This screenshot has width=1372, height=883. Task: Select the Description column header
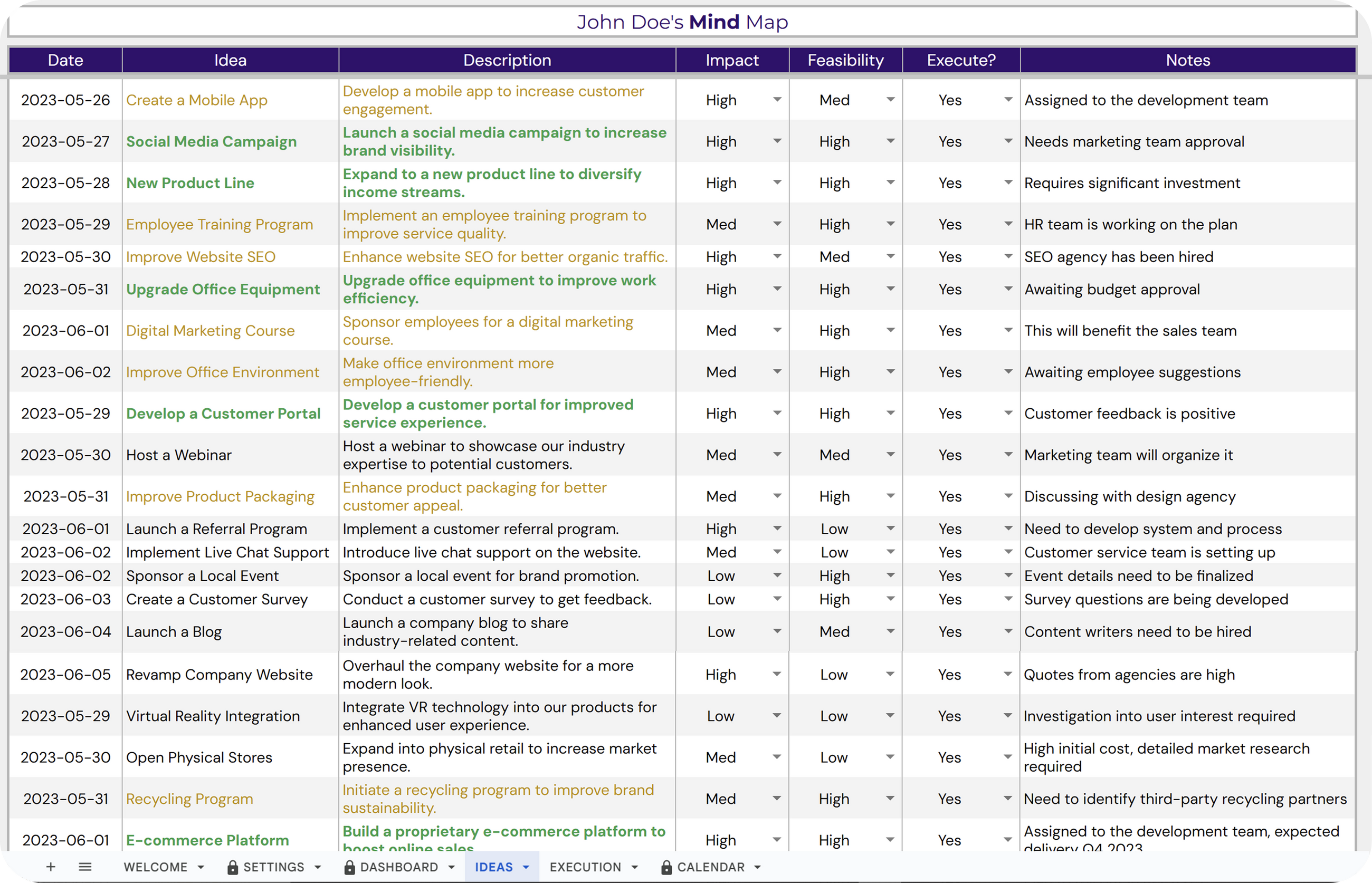(x=507, y=60)
